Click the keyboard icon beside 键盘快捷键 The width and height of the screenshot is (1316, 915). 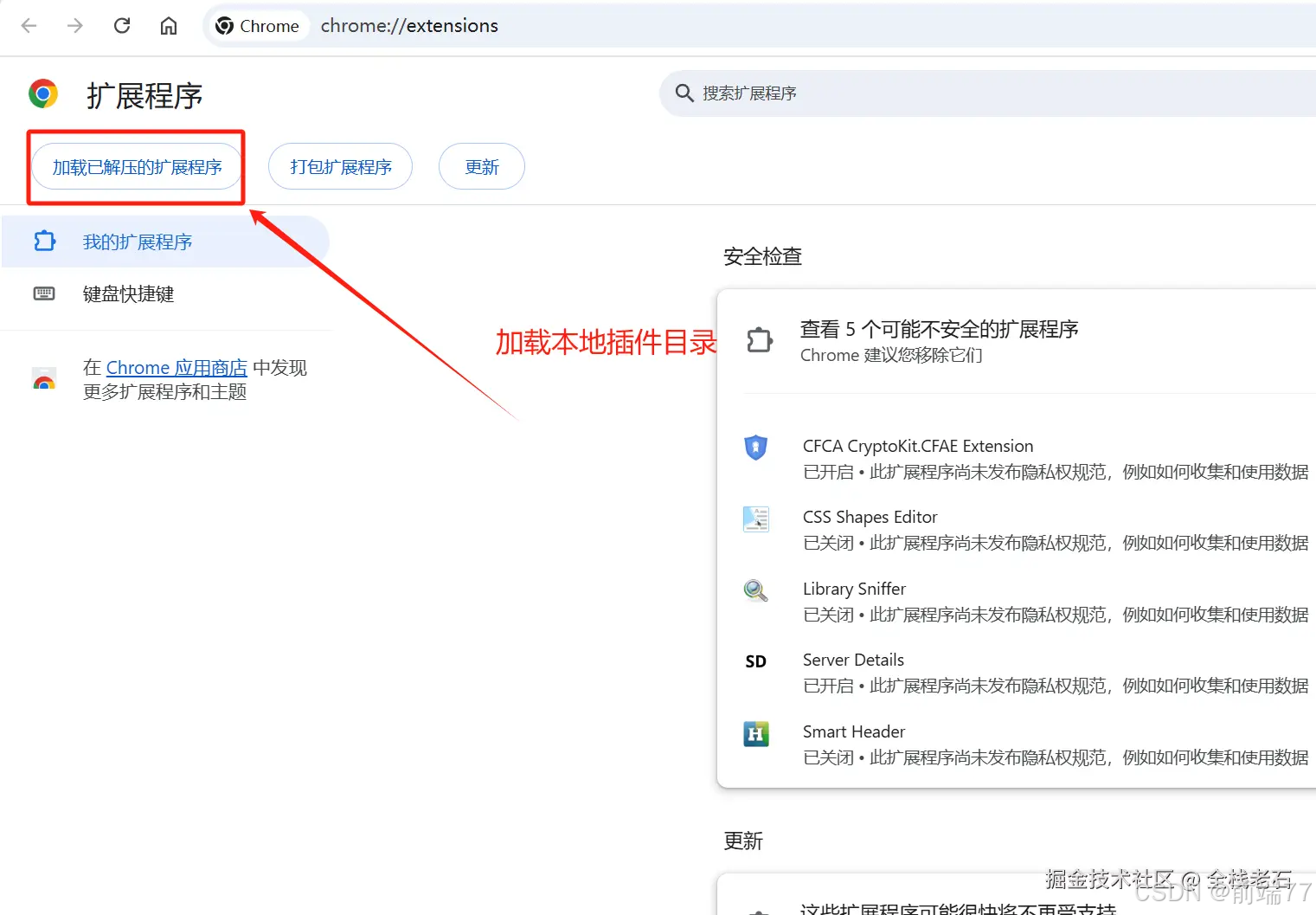tap(44, 294)
